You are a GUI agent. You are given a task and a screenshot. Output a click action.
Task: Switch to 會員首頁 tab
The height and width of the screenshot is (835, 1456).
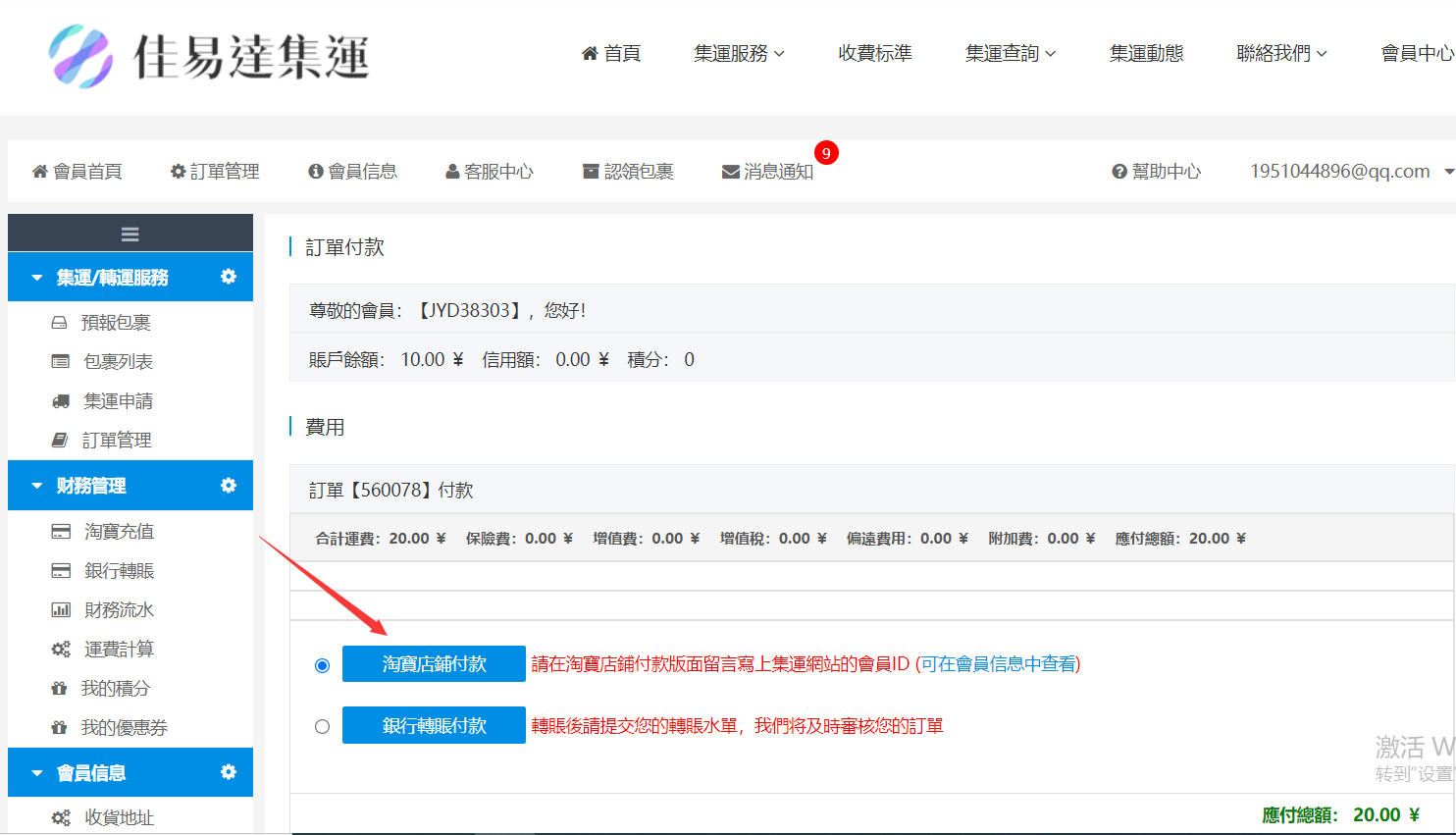coord(78,171)
